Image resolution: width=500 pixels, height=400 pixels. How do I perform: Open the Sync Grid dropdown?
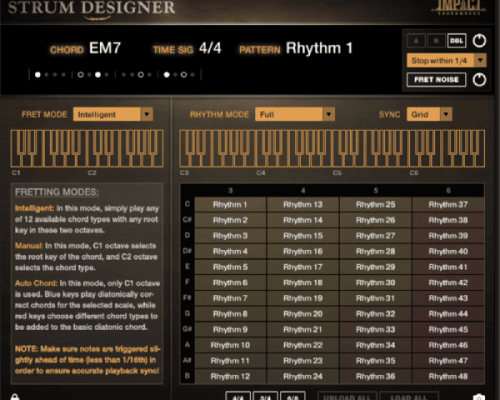pyautogui.click(x=429, y=114)
